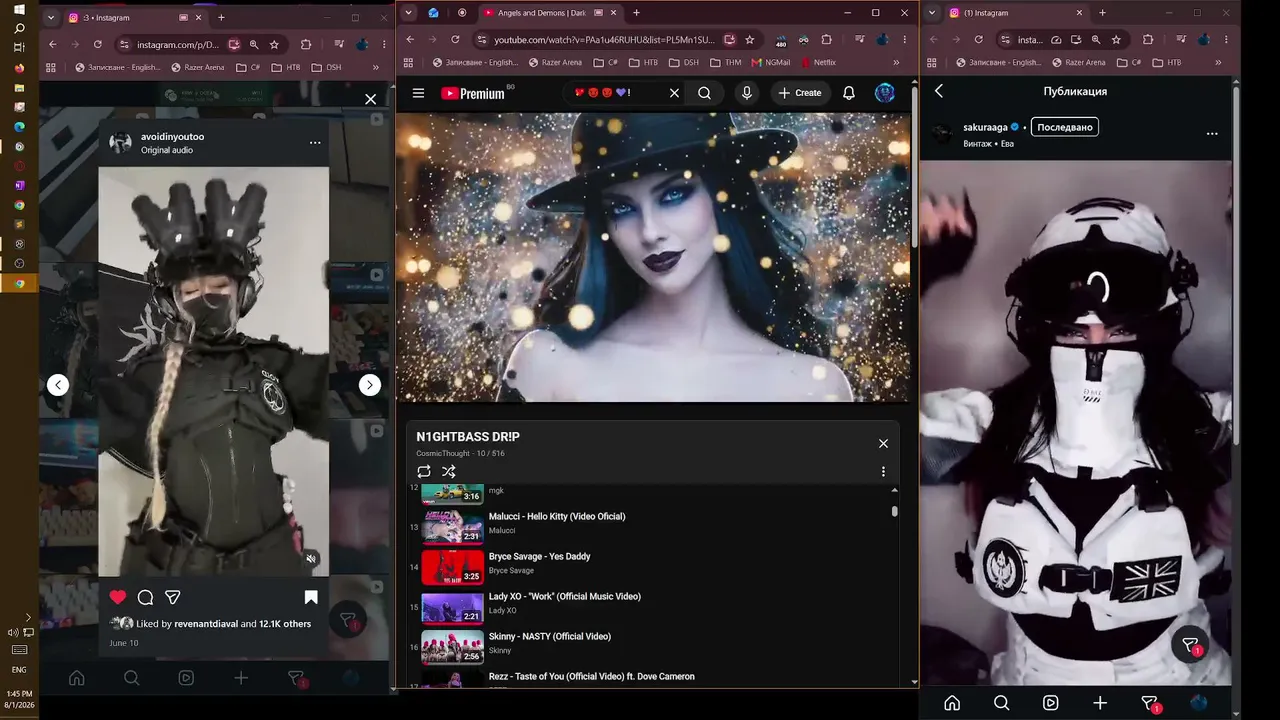The image size is (1280, 720).
Task: Expand the tab search dropdown in right window
Action: pyautogui.click(x=932, y=13)
